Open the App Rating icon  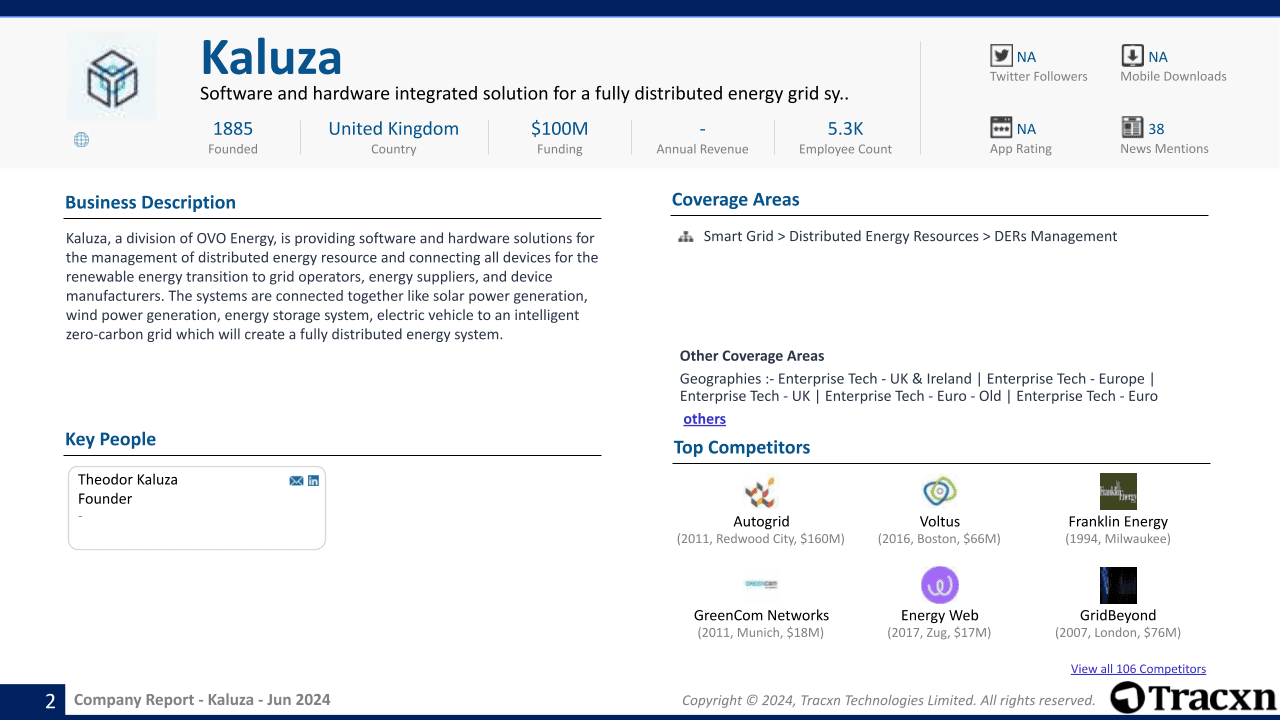click(1001, 127)
